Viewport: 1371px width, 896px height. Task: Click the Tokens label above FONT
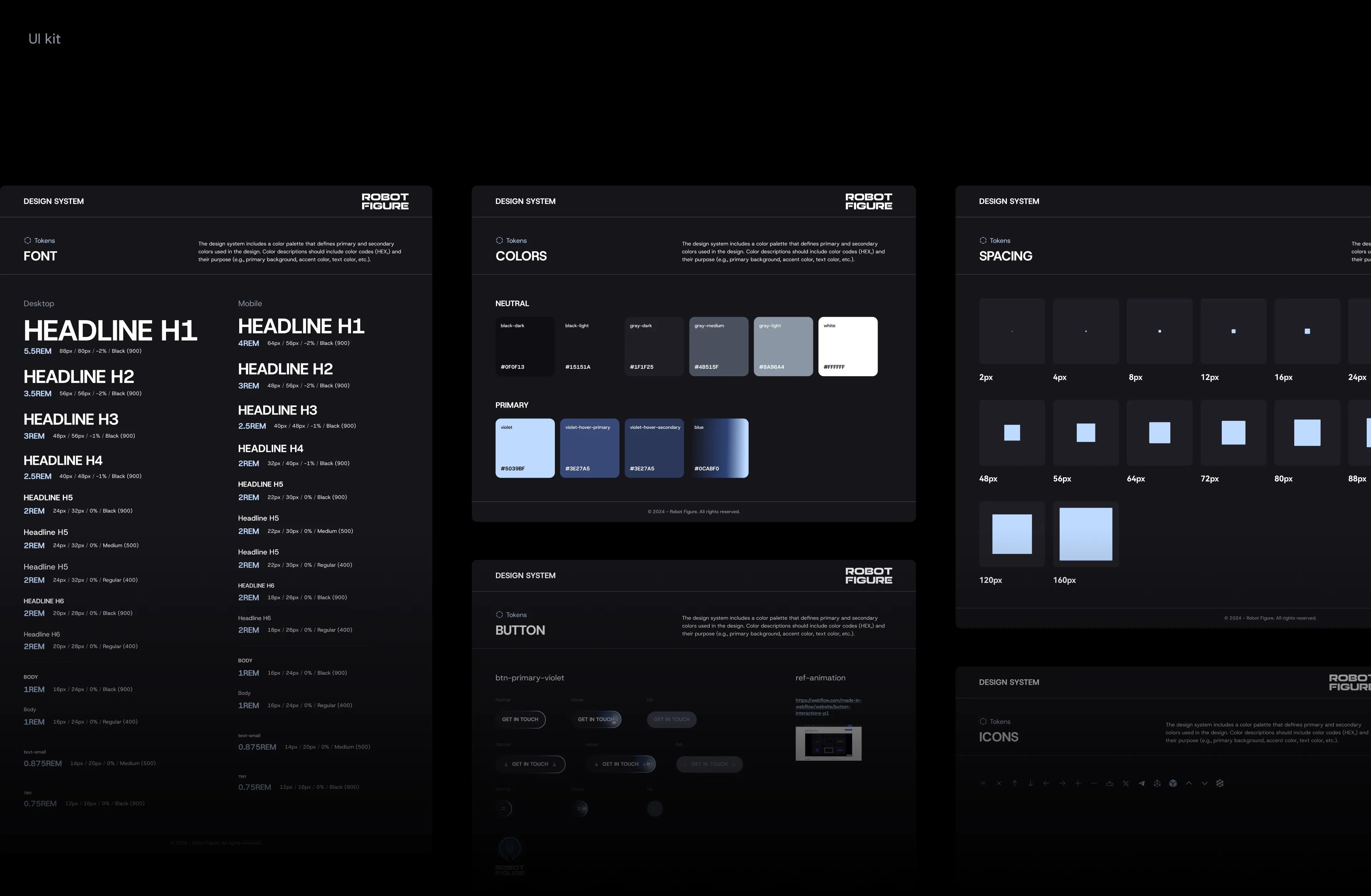tap(39, 241)
